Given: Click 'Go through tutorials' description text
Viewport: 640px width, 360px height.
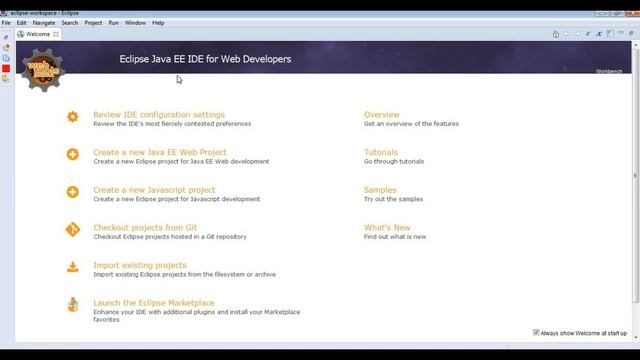Looking at the screenshot, I should [394, 161].
